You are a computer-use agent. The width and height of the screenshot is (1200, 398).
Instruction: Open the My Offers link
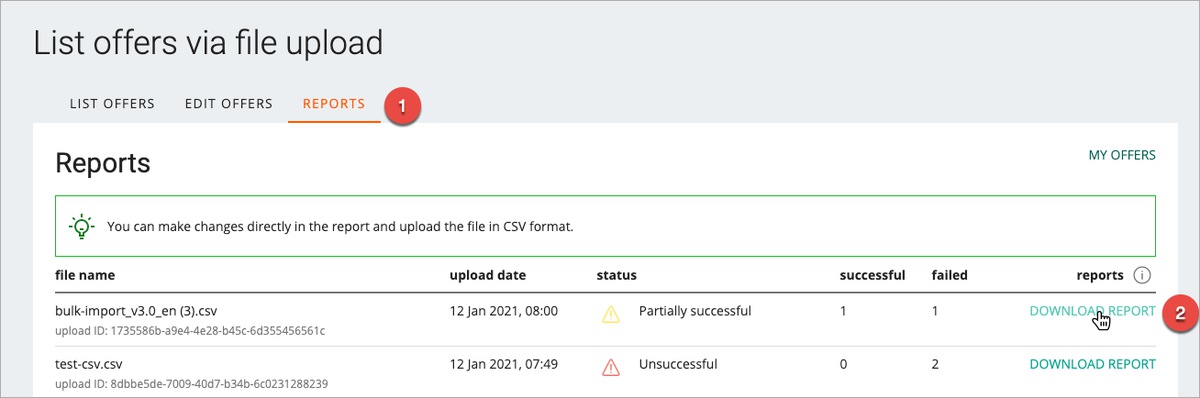click(1122, 155)
